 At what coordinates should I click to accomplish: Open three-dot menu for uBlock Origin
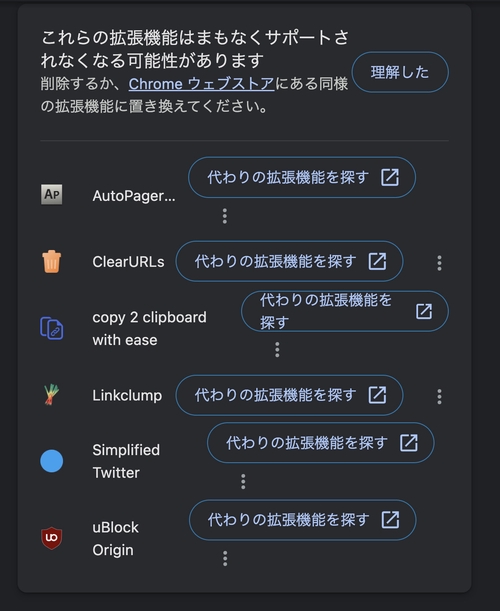[x=225, y=558]
